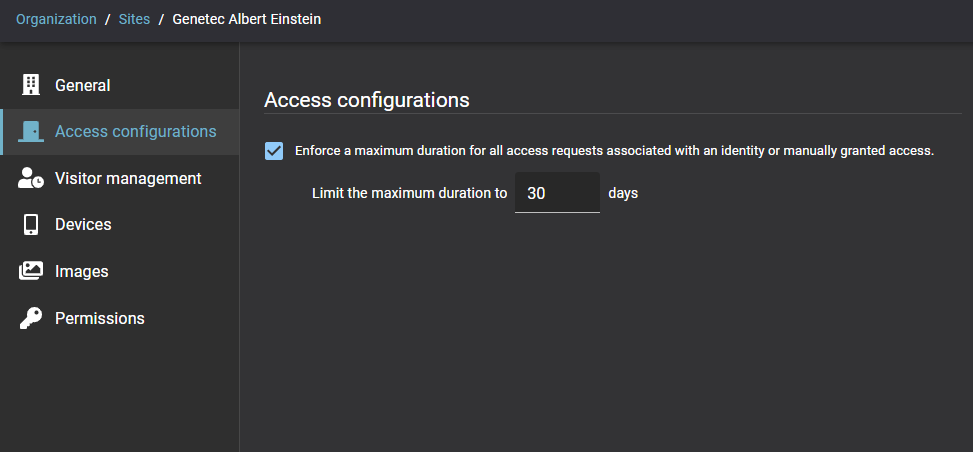Image resolution: width=973 pixels, height=452 pixels.
Task: Click the "Limit the maximum duration to" label
Action: (410, 193)
